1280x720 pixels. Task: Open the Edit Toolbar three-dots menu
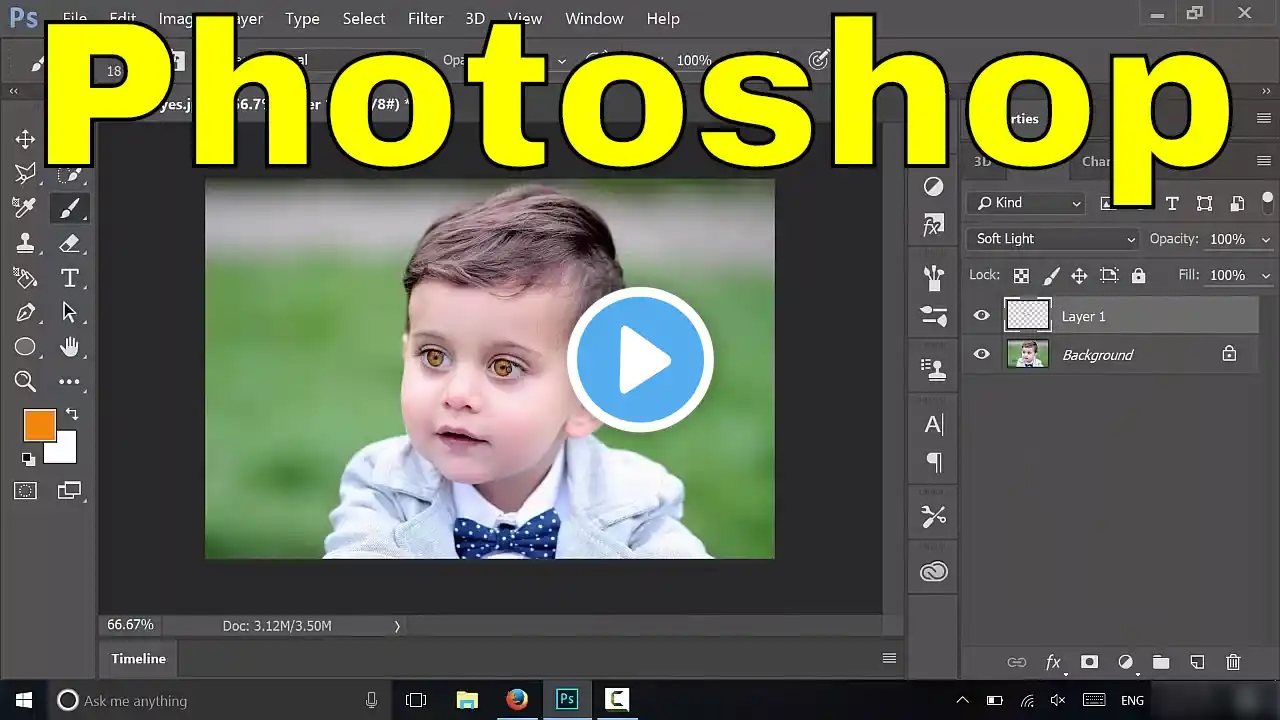coord(69,381)
